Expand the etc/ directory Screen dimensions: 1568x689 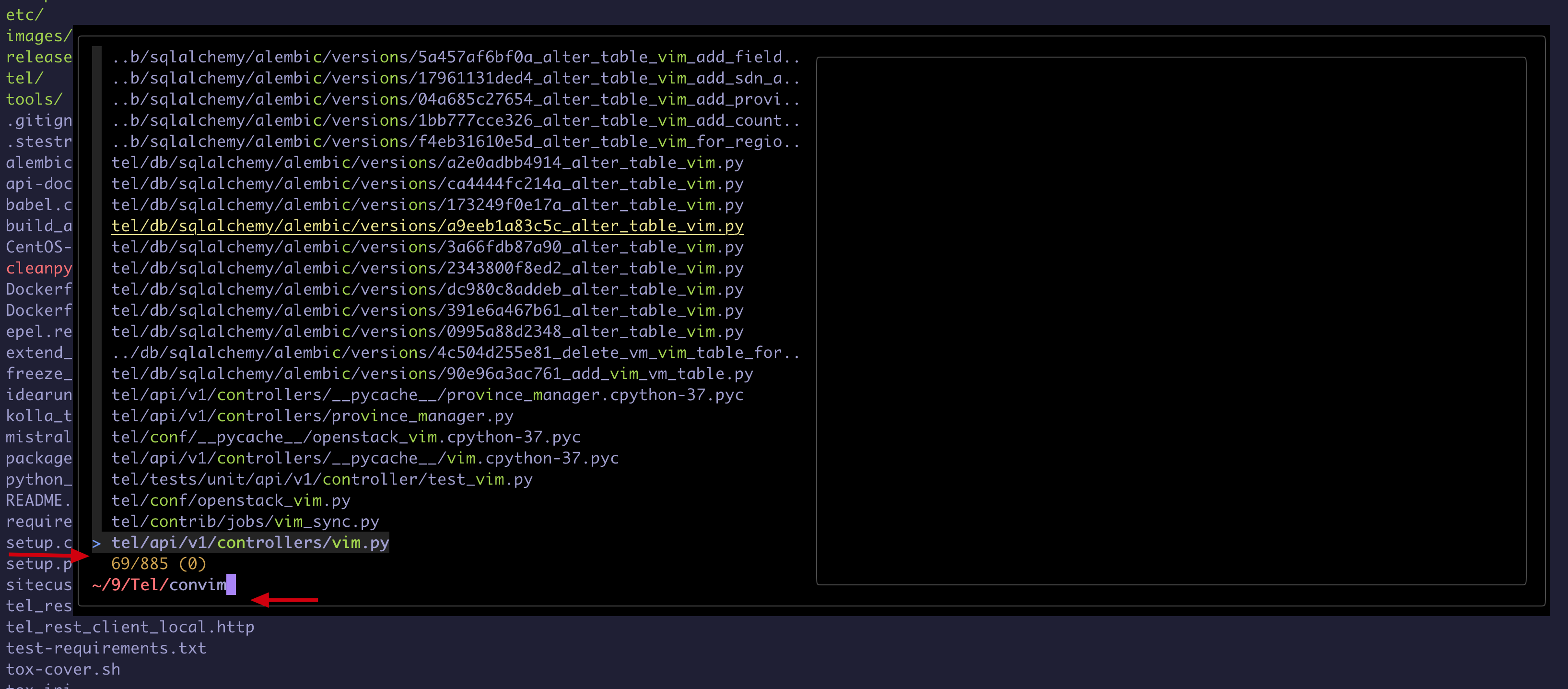(x=24, y=14)
